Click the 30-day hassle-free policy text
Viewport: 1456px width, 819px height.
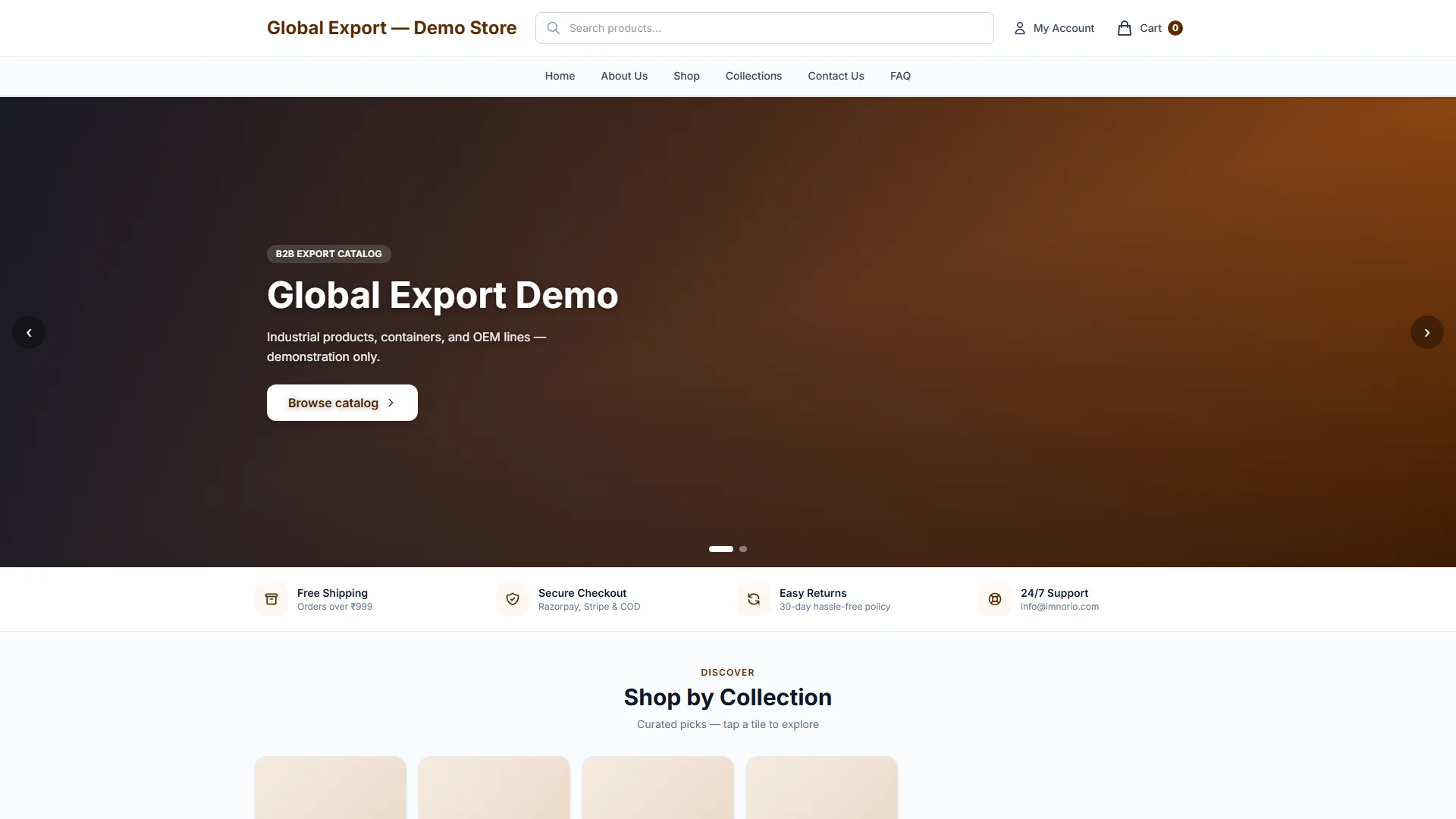click(x=835, y=607)
